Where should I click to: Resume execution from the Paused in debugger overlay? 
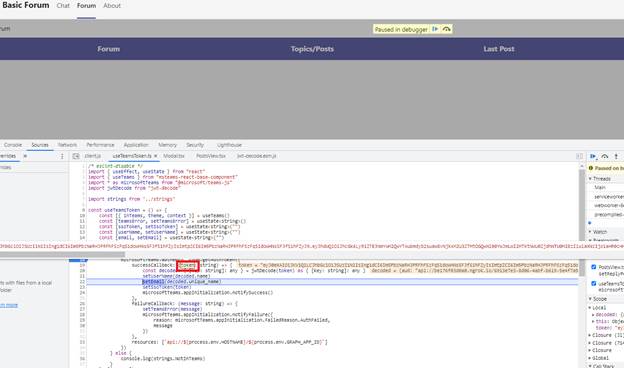click(x=435, y=29)
